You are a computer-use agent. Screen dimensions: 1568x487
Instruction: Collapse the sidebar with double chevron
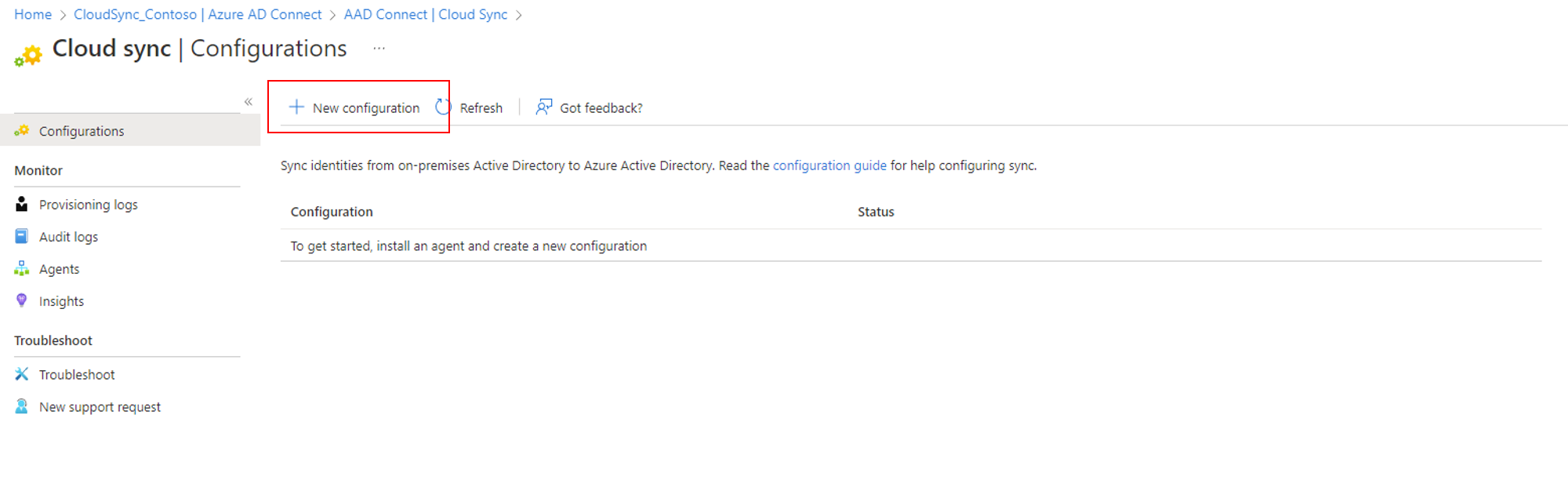point(249,102)
